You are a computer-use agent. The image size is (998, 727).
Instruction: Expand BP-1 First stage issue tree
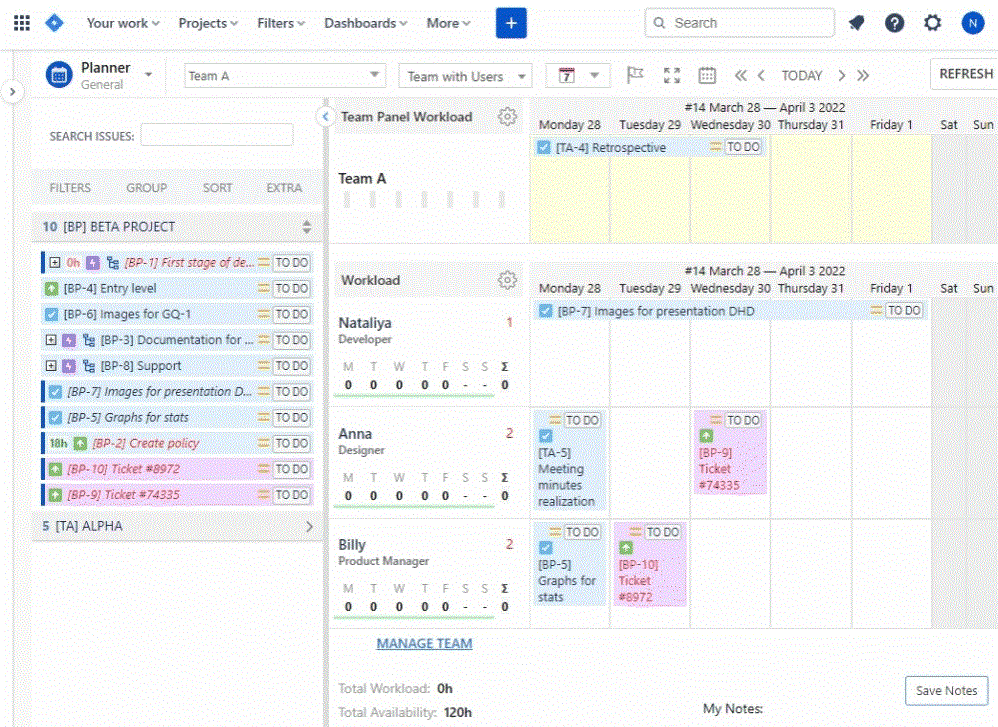point(55,262)
